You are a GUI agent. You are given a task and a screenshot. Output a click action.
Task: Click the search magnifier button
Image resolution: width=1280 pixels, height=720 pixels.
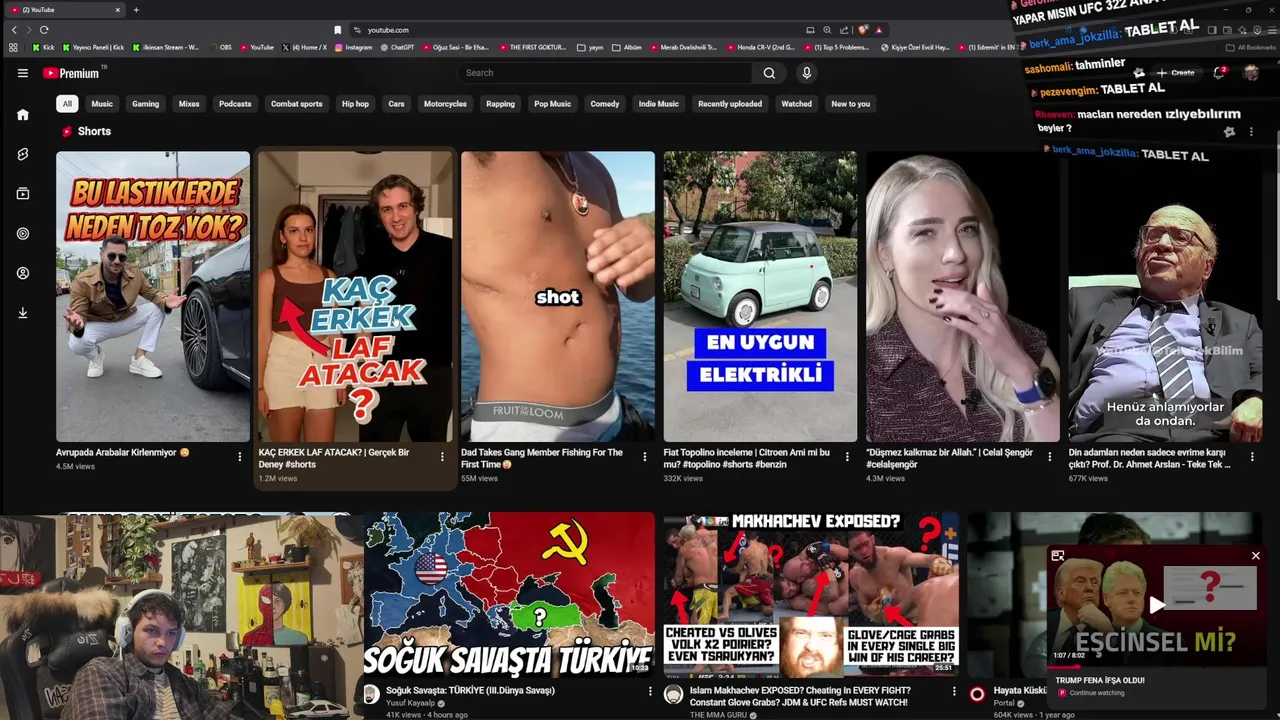tap(769, 73)
